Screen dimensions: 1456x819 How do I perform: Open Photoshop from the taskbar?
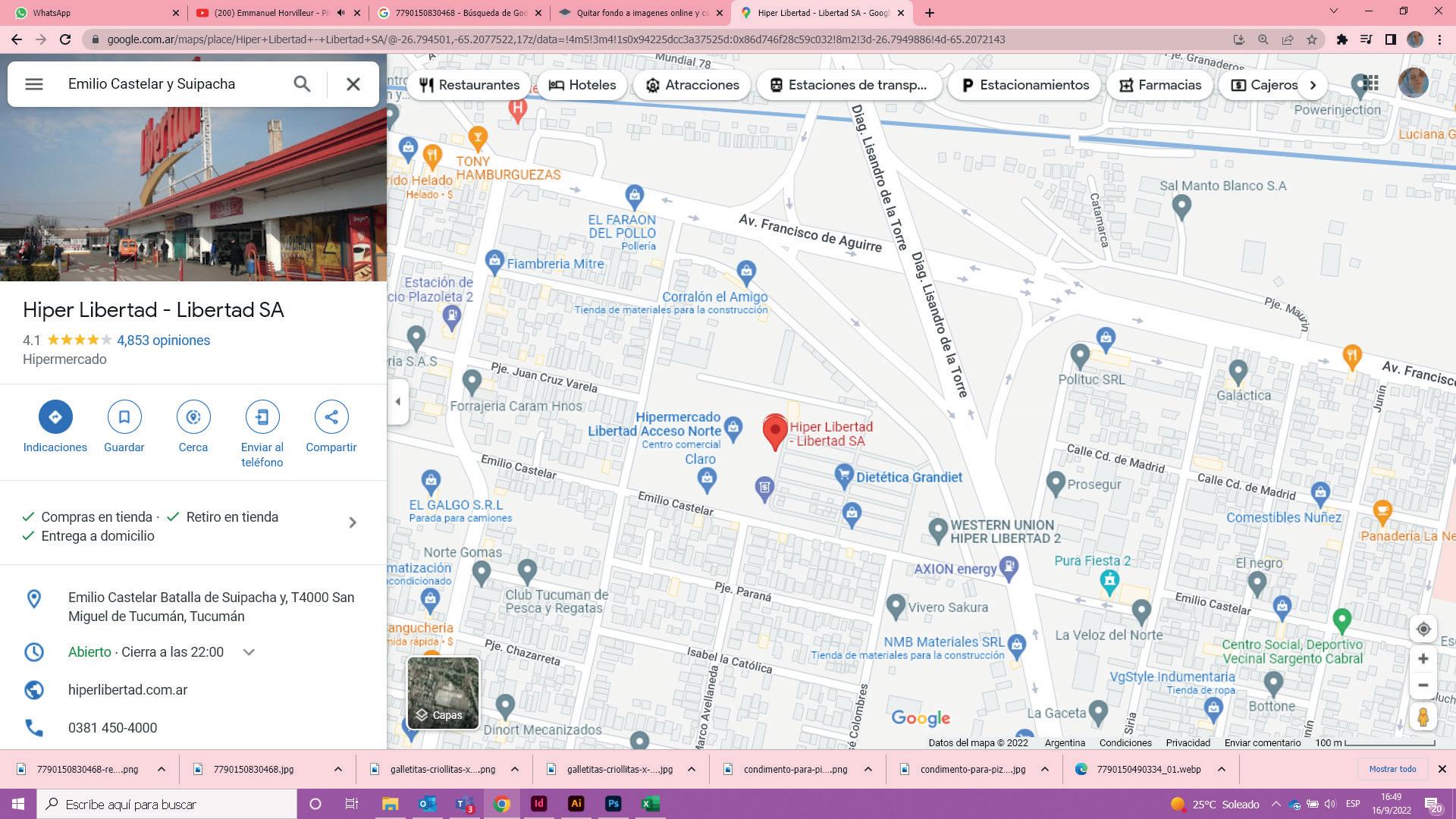[x=613, y=804]
